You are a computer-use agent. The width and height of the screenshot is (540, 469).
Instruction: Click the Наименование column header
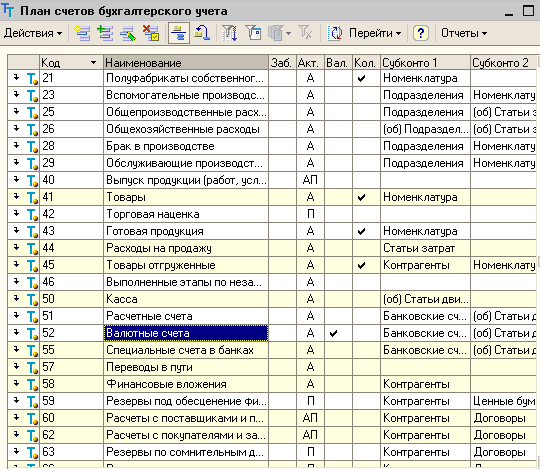[x=186, y=63]
